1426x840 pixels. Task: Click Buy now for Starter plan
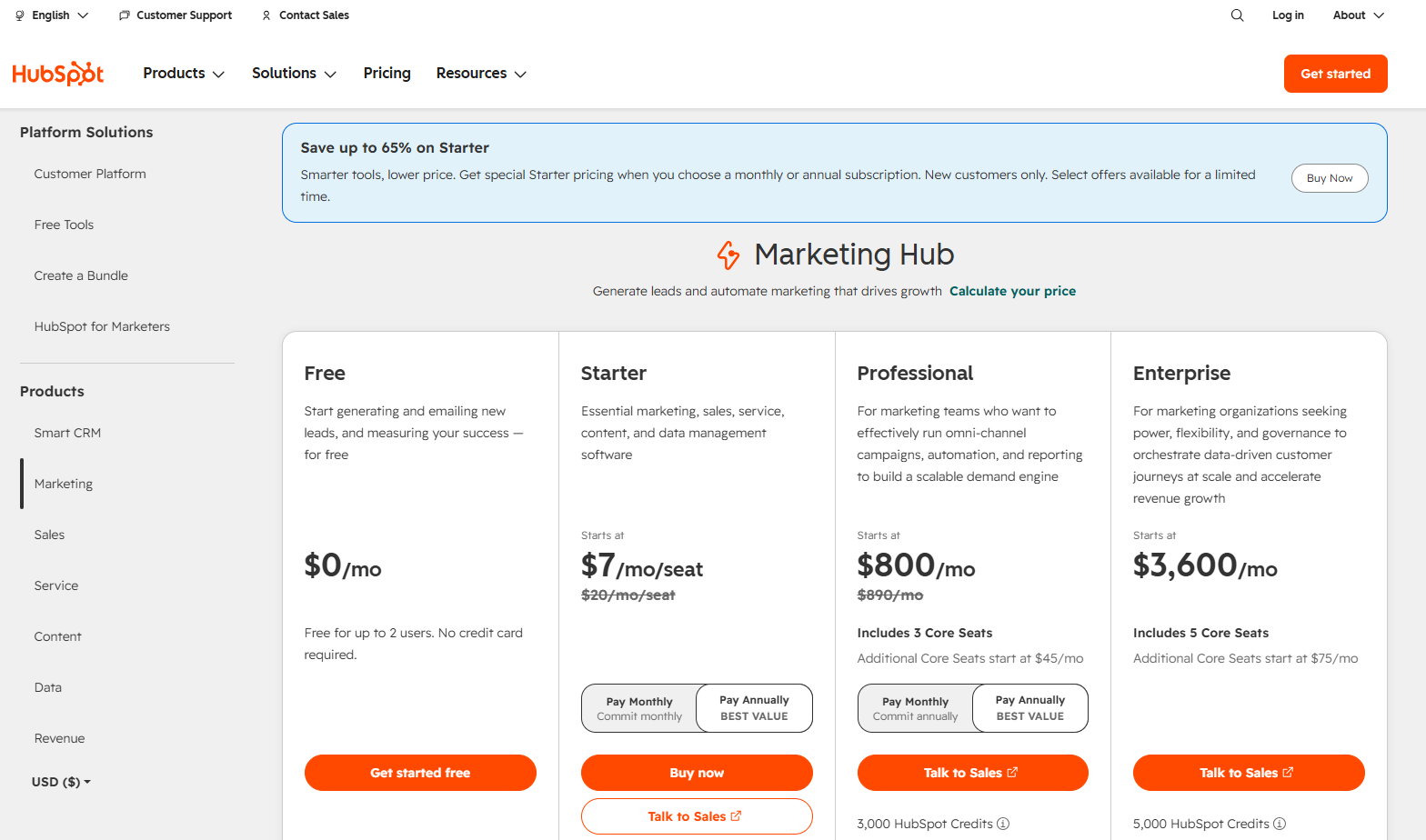pos(697,773)
